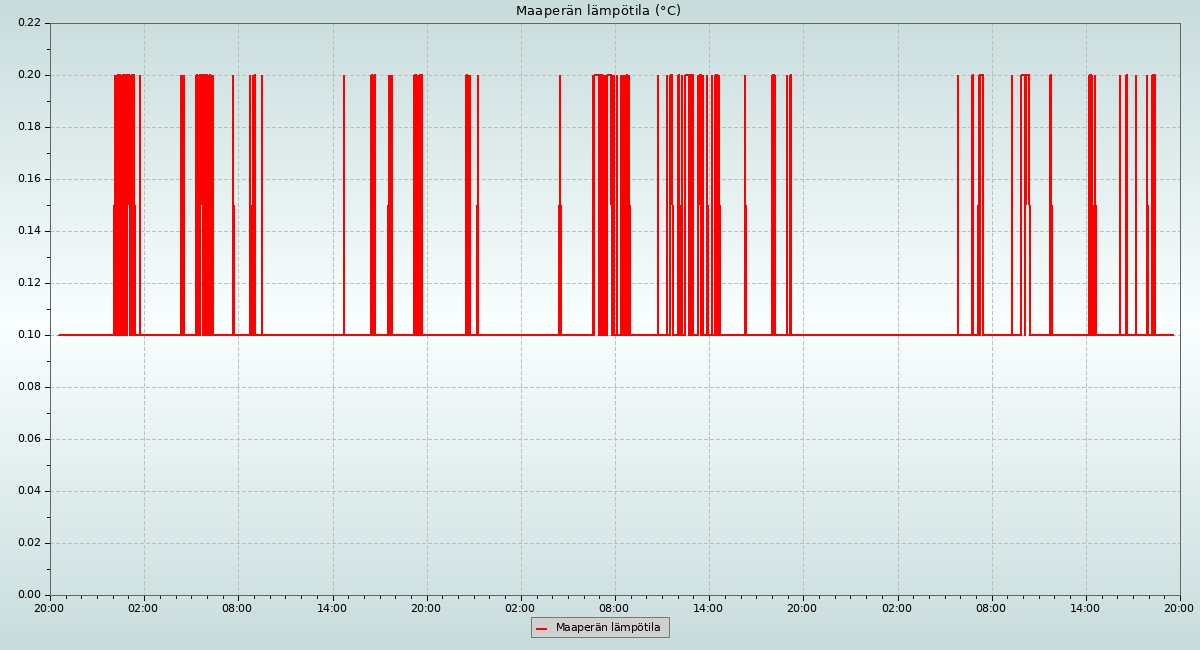Click the red line swatch in legend
This screenshot has width=1200, height=650.
541,628
